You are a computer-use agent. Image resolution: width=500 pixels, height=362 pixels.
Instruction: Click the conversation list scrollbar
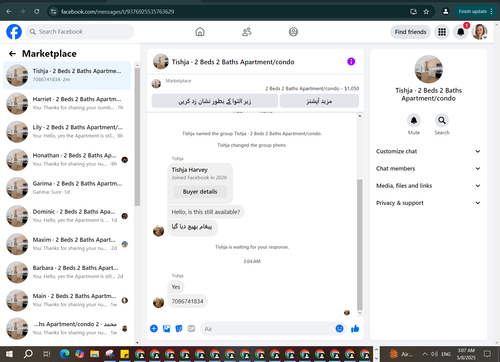[x=137, y=137]
